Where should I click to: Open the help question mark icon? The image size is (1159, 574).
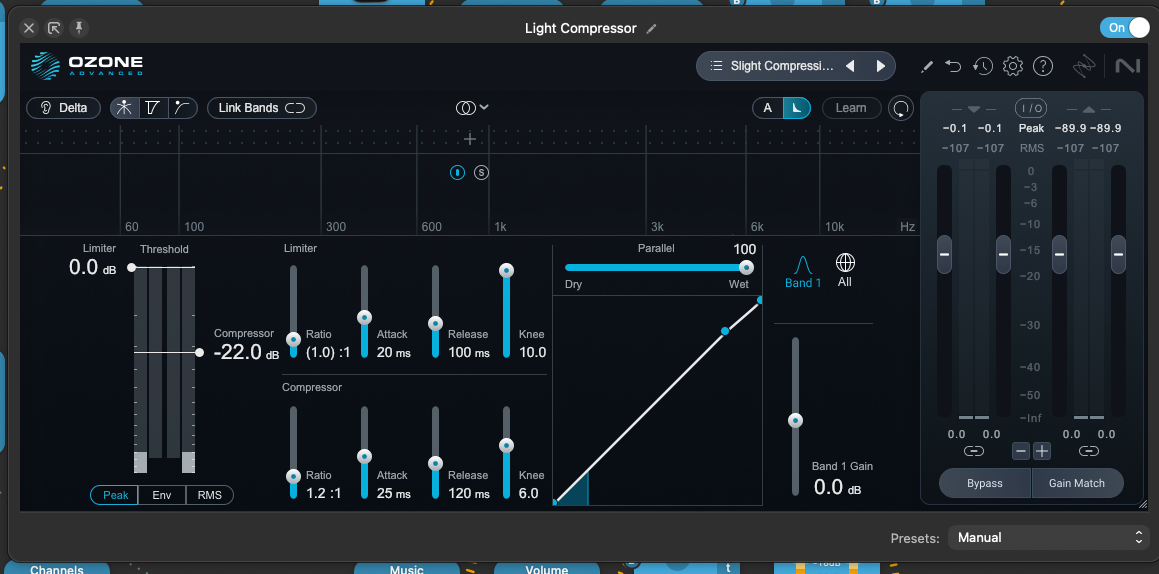[x=1042, y=66]
